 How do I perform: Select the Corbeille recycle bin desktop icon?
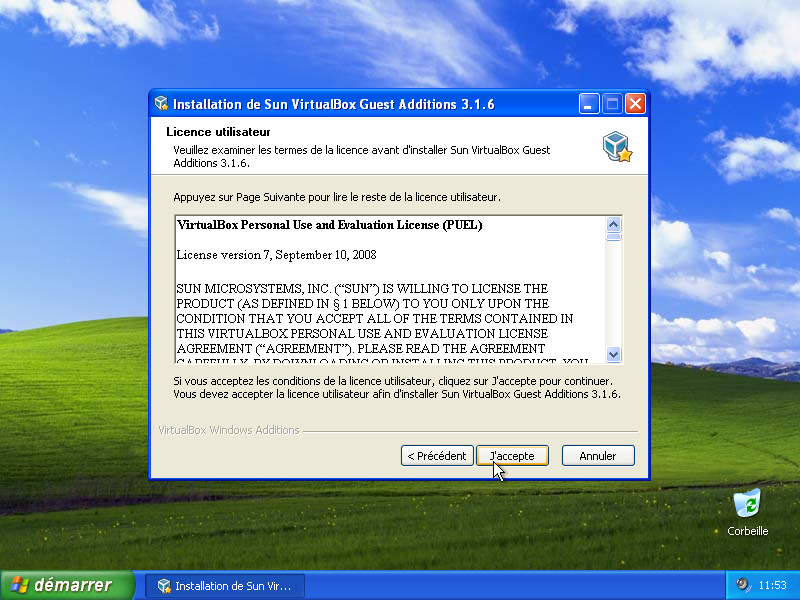coord(747,504)
